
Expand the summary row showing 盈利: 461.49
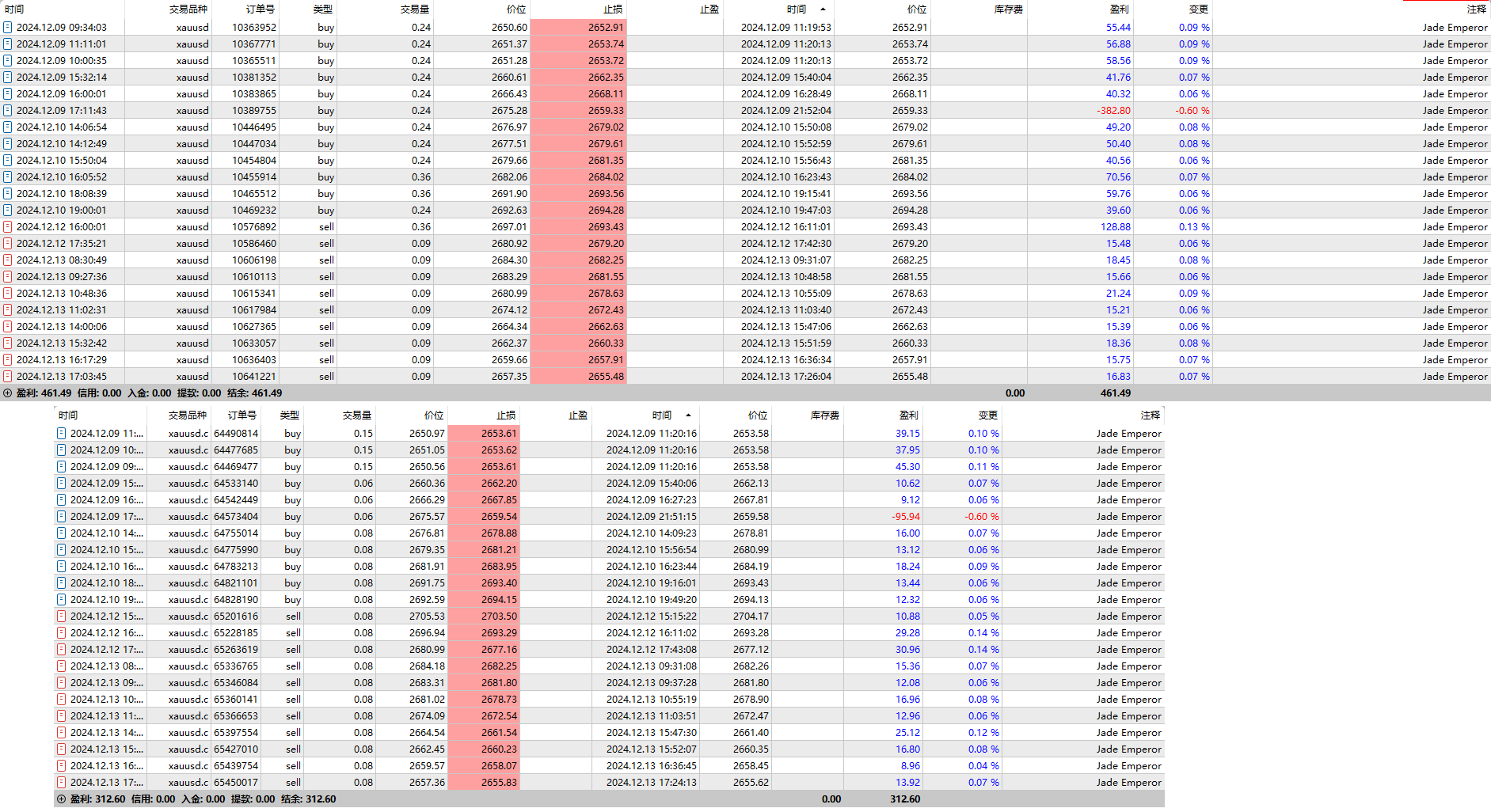(7, 393)
